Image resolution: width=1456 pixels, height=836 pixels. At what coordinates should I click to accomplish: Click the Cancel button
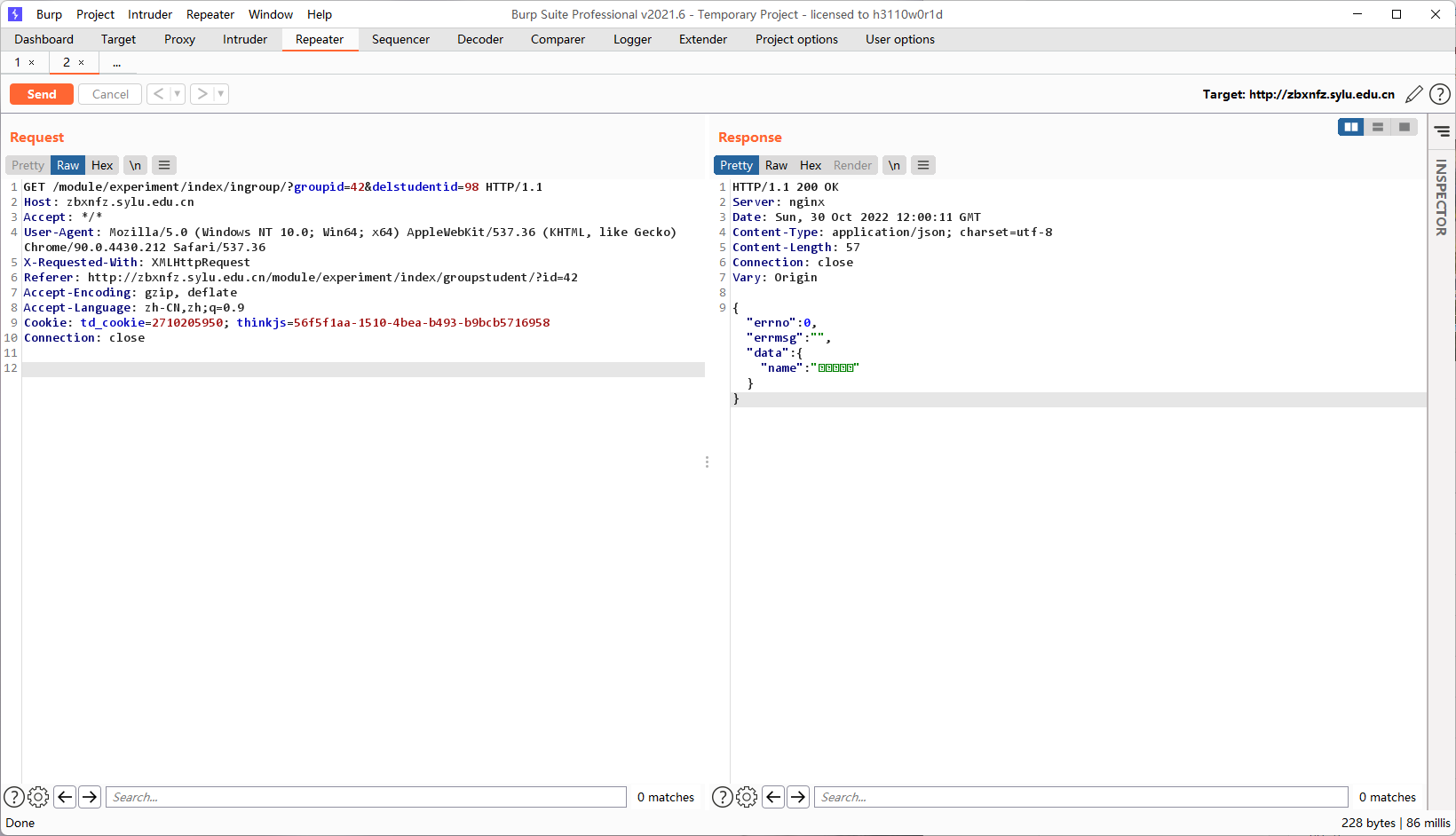110,94
